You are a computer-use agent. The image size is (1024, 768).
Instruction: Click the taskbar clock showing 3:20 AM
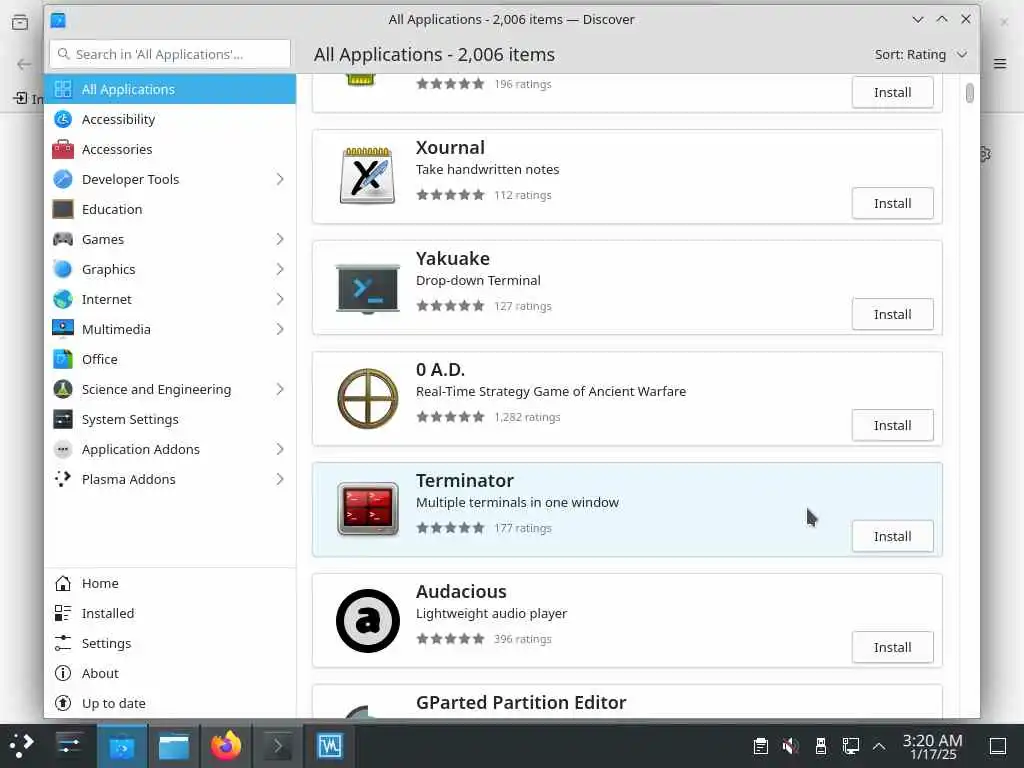click(x=932, y=746)
